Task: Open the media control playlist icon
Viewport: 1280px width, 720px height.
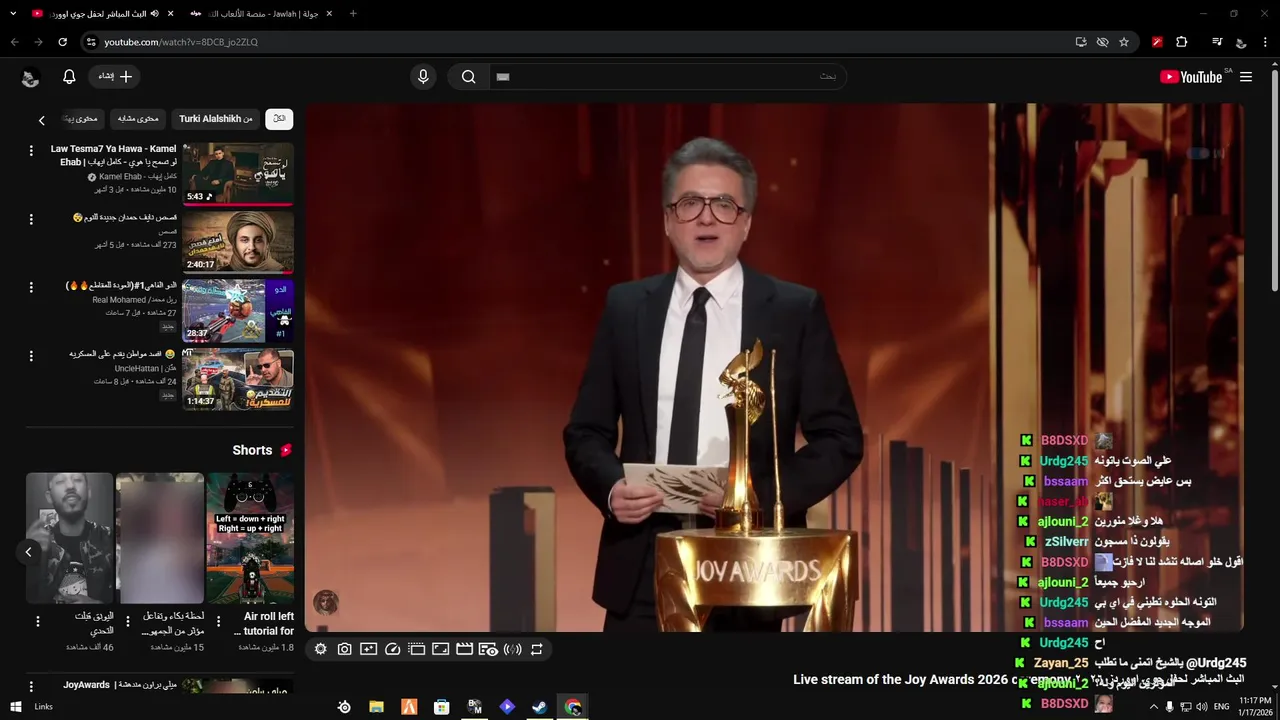Action: click(1217, 42)
